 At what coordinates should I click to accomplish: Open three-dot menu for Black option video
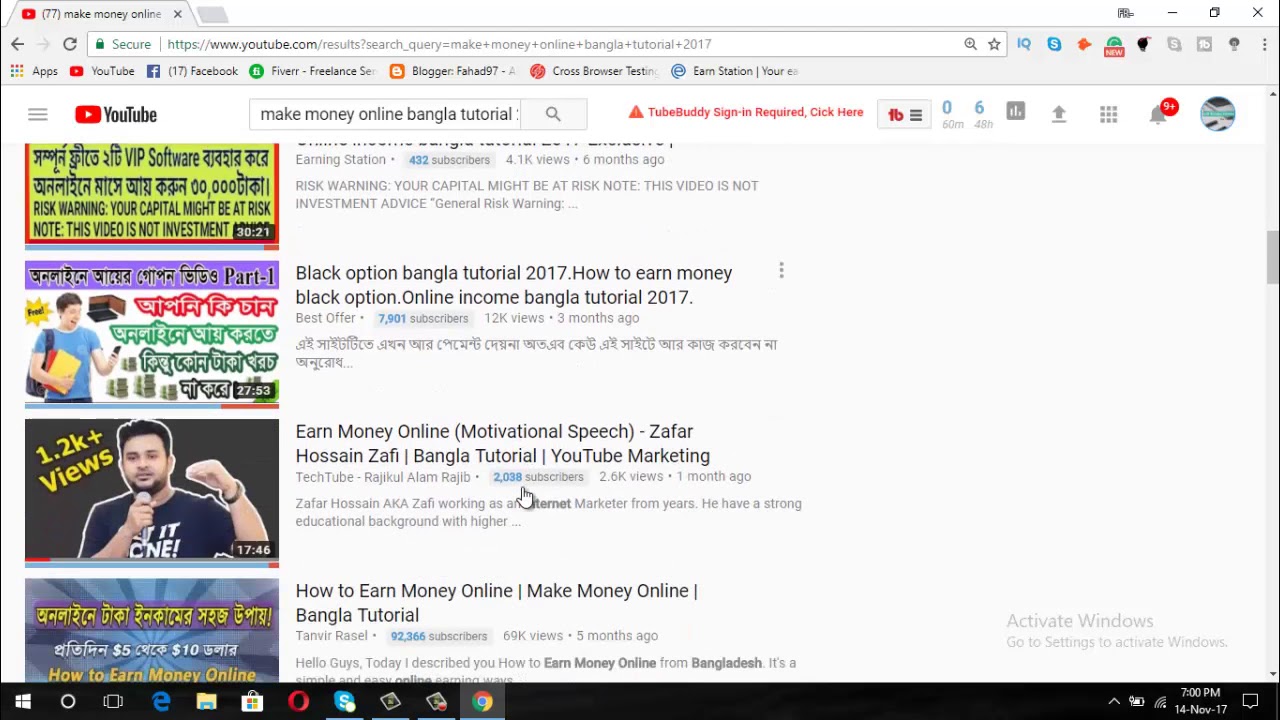(x=781, y=271)
